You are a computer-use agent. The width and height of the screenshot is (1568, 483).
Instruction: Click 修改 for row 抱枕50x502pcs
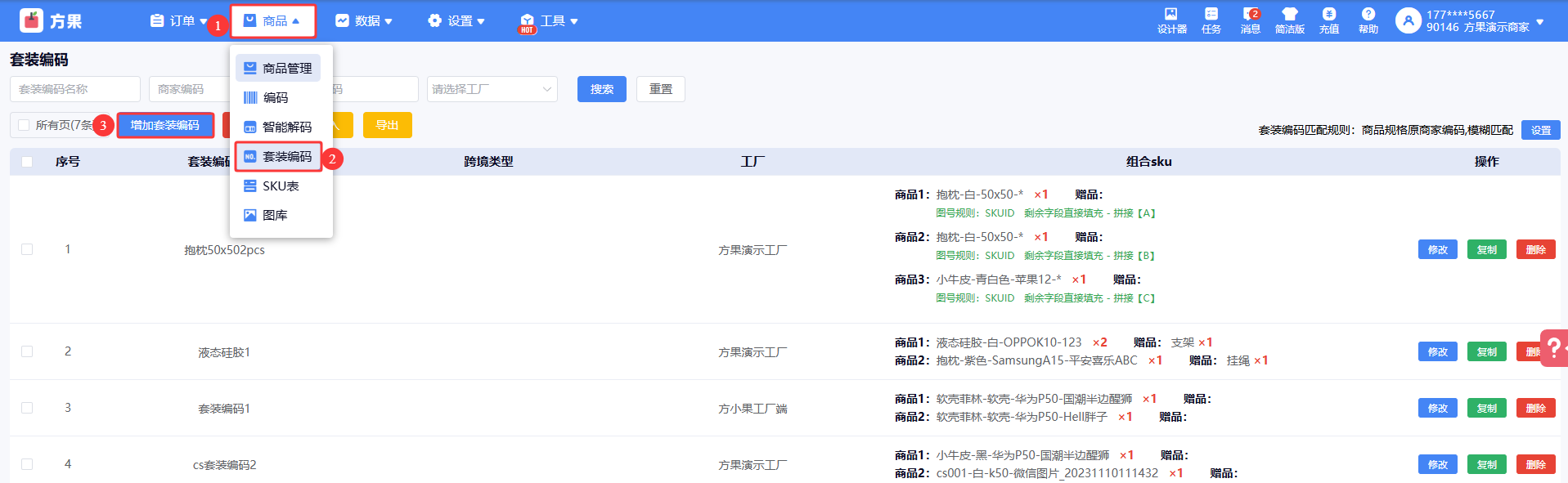pyautogui.click(x=1438, y=249)
